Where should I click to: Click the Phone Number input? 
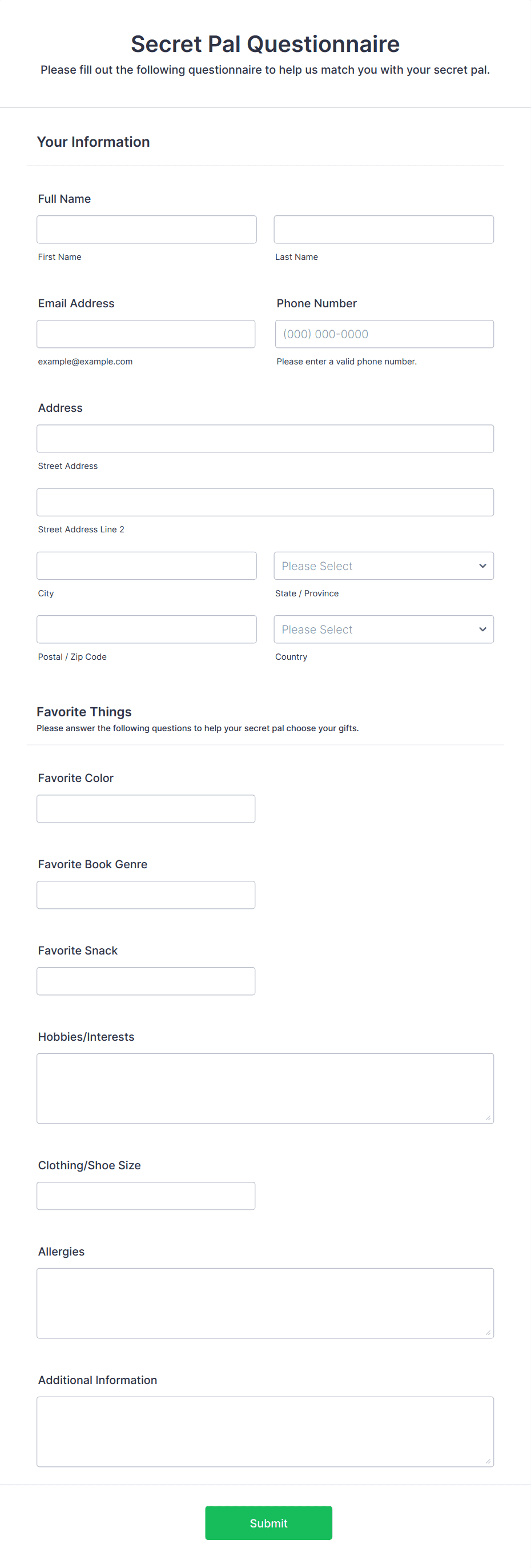tap(384, 334)
